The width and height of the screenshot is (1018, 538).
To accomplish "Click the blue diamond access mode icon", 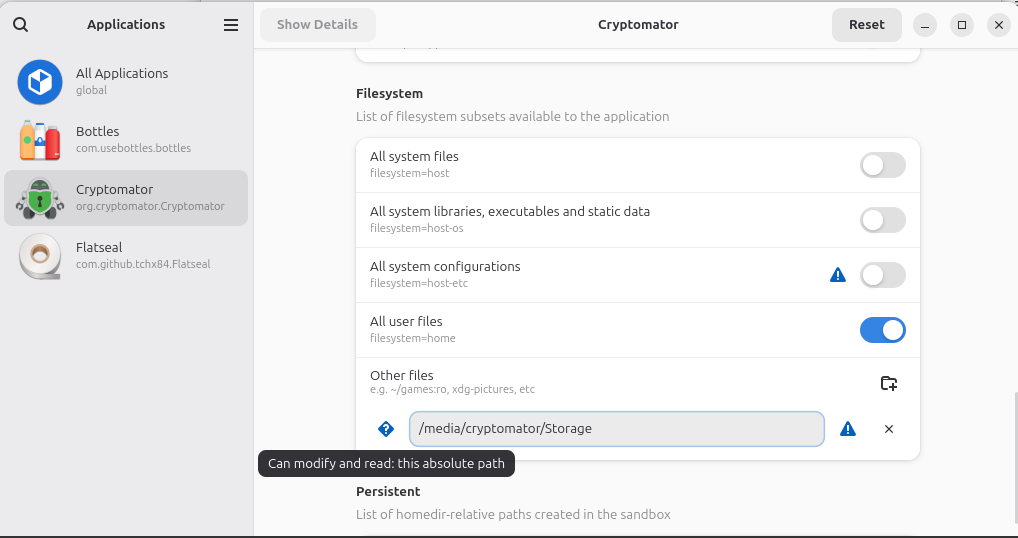I will pyautogui.click(x=386, y=429).
